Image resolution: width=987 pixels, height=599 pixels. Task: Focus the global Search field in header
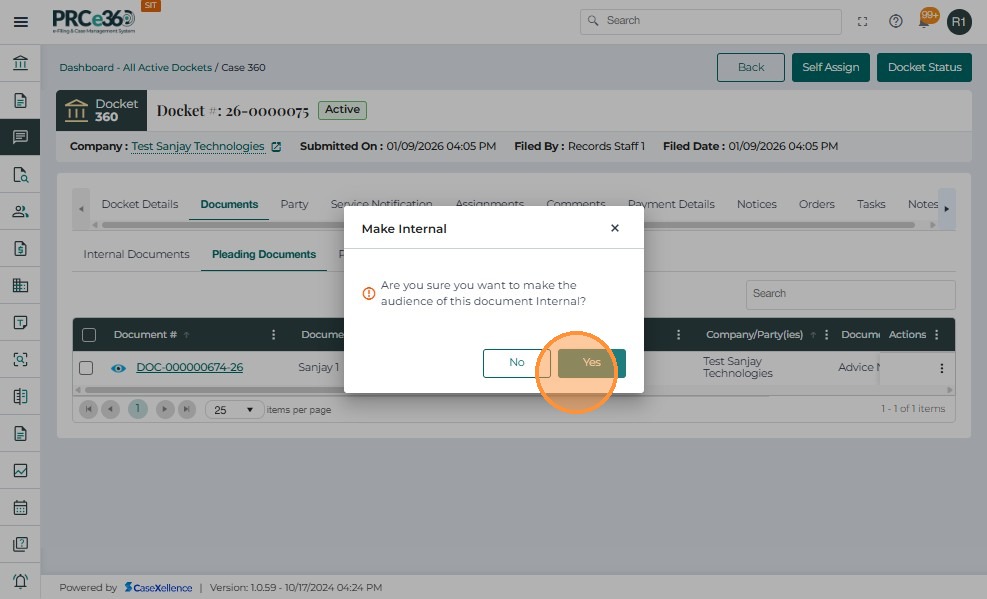tap(711, 21)
